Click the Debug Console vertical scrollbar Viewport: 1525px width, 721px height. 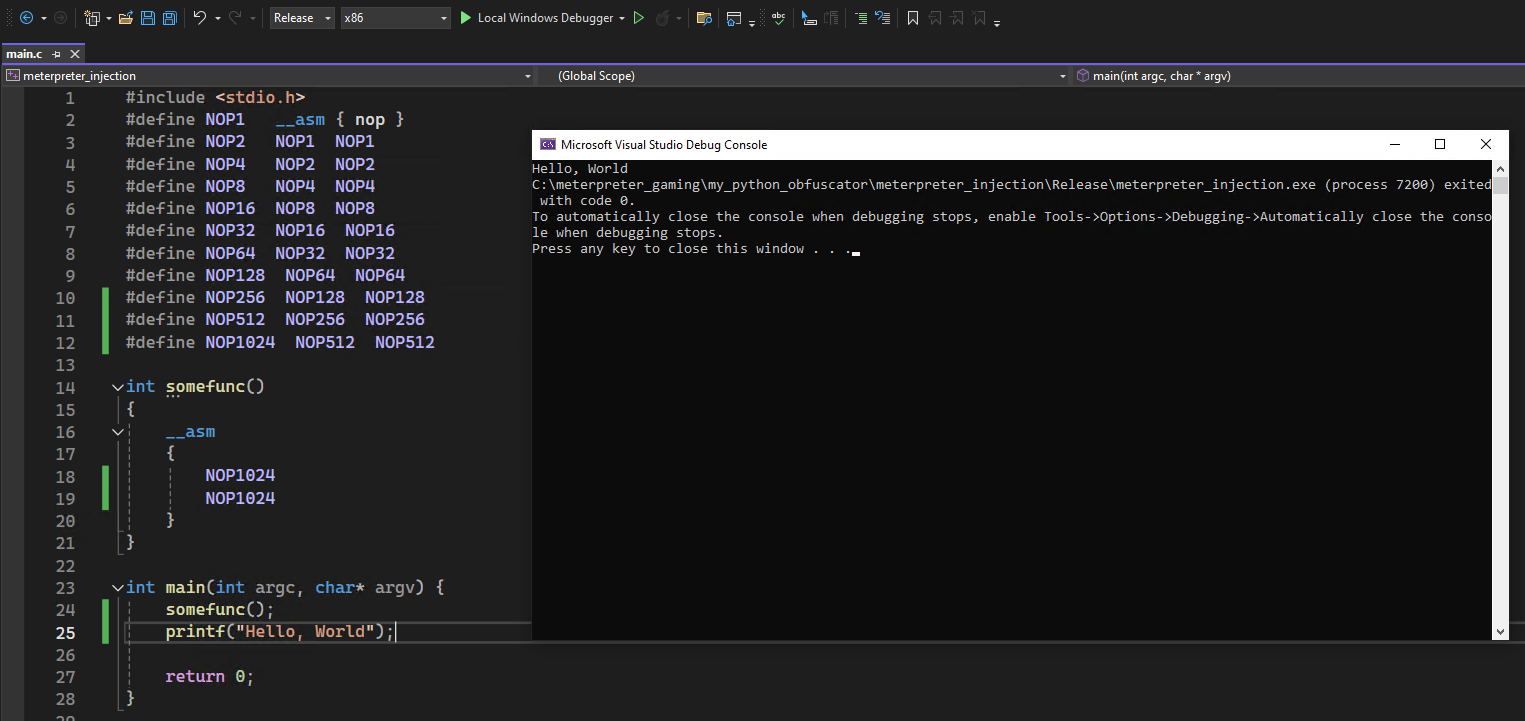click(1500, 400)
